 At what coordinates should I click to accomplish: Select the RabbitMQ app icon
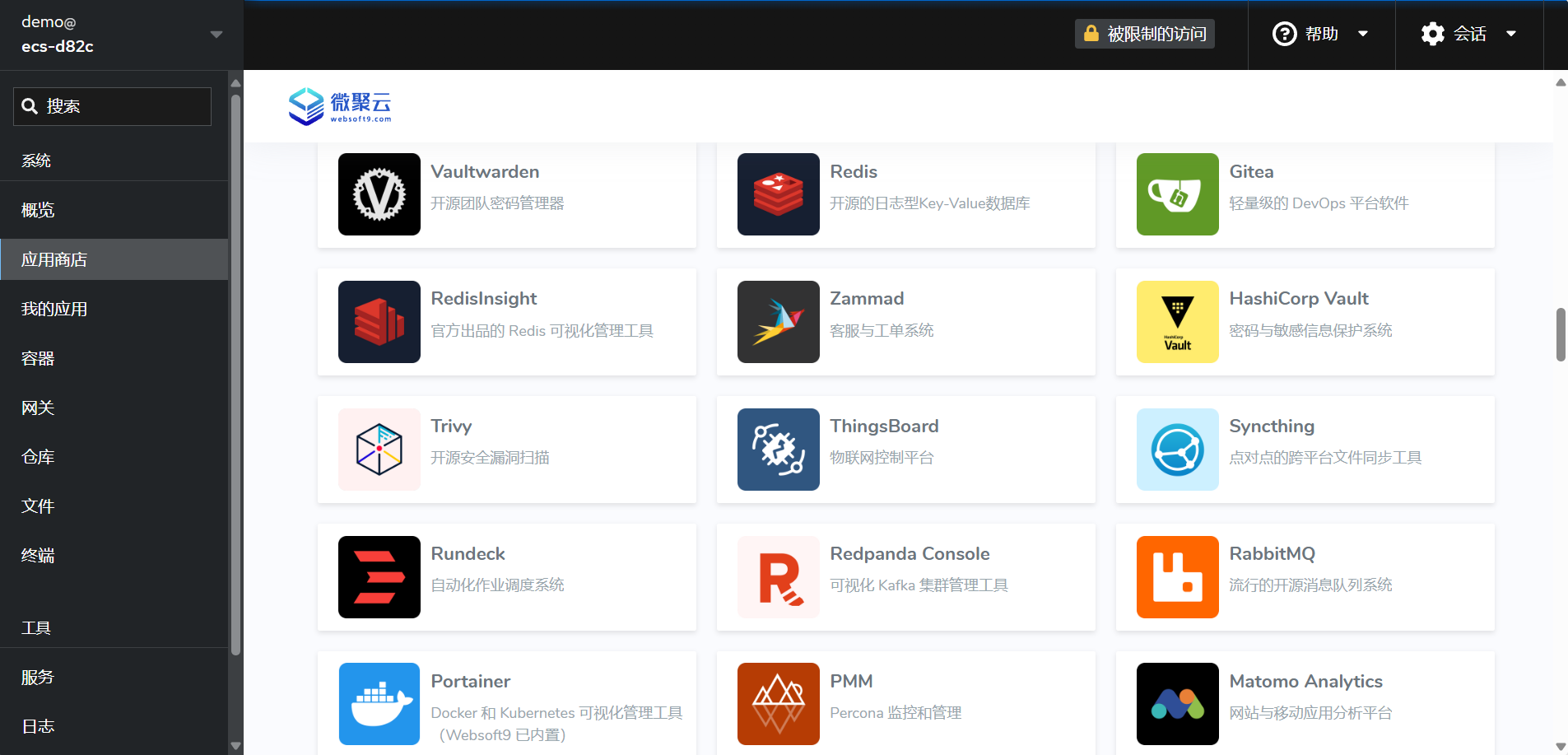(1178, 577)
